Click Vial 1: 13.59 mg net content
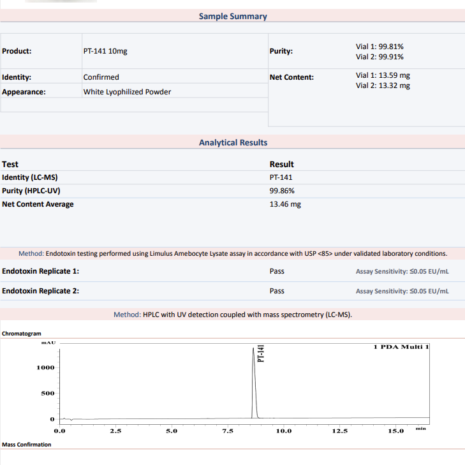Screen dimensions: 465x465 pos(383,75)
